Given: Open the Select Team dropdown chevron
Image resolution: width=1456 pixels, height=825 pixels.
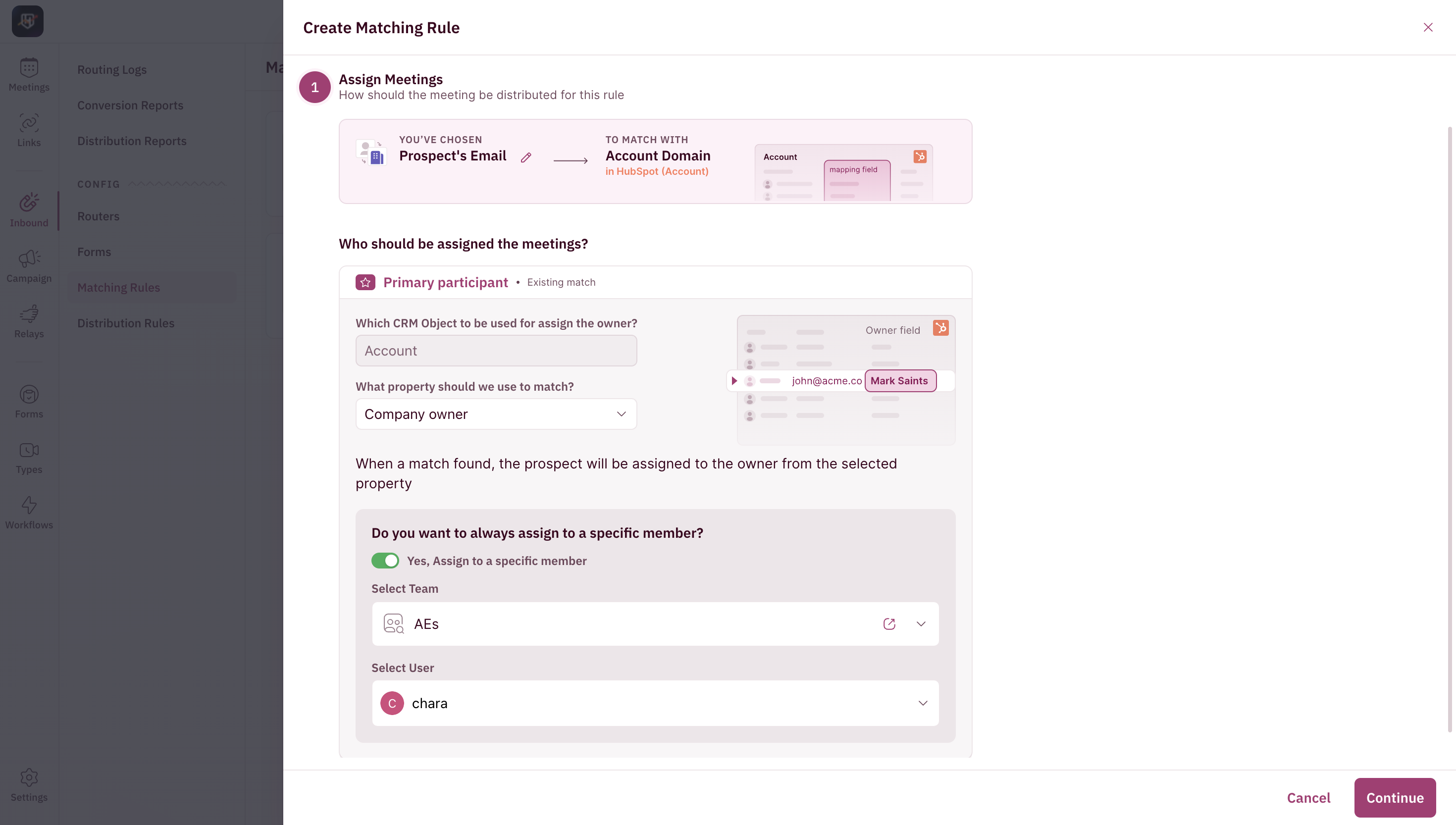Looking at the screenshot, I should (921, 624).
